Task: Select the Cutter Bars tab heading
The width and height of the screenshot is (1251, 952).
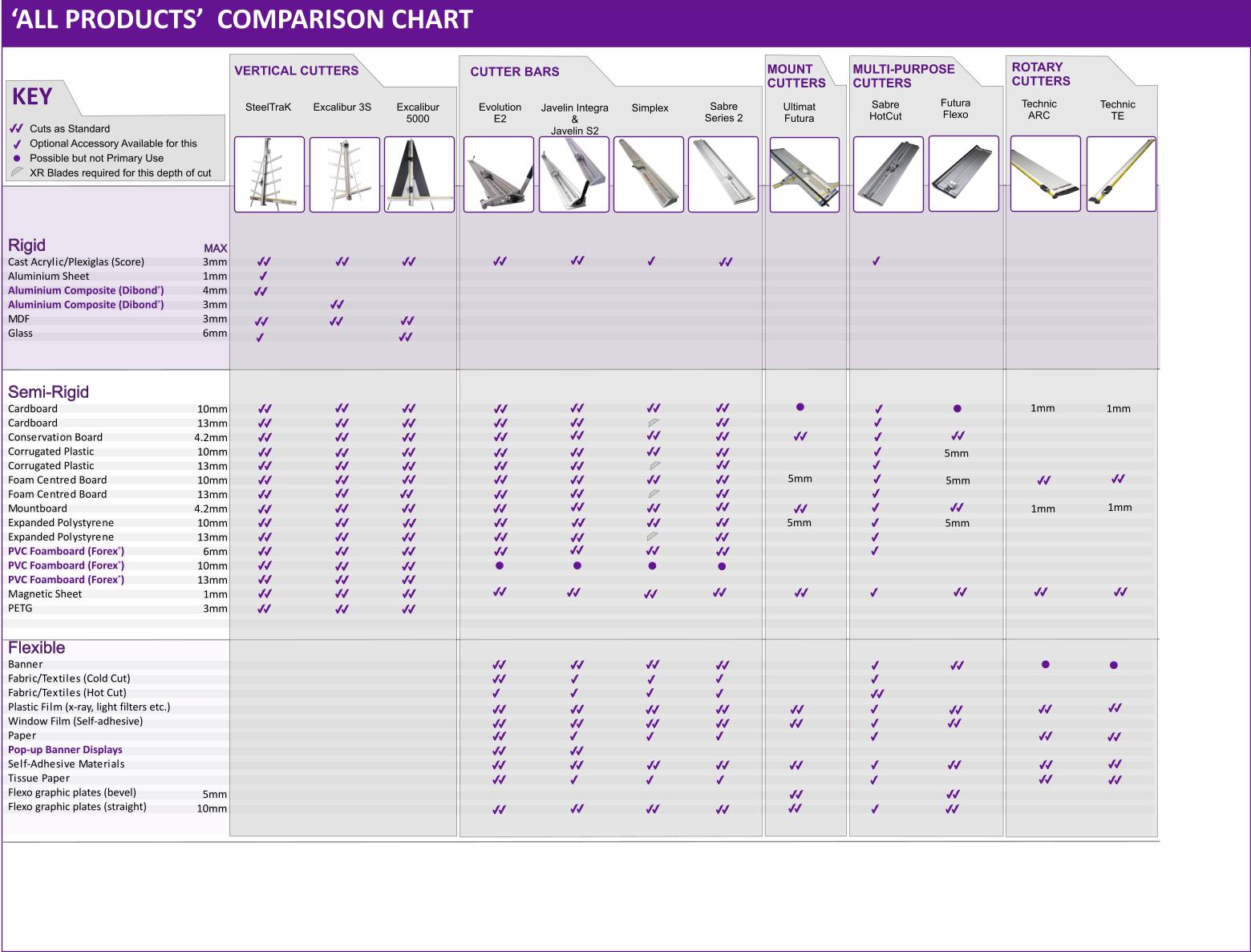Action: (x=515, y=71)
